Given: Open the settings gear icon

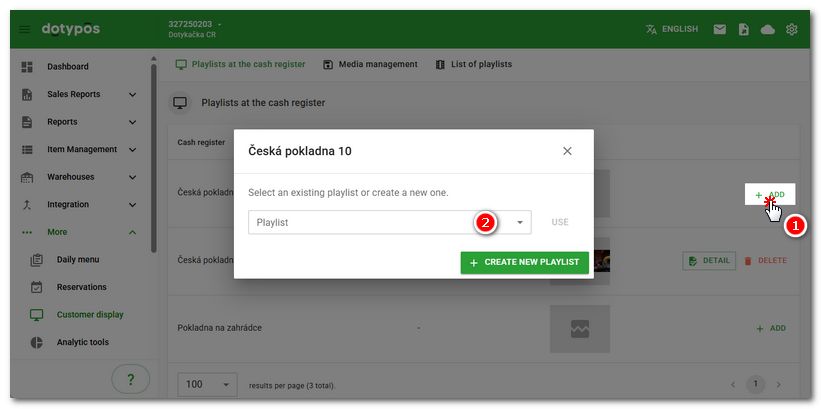Looking at the screenshot, I should pyautogui.click(x=792, y=30).
